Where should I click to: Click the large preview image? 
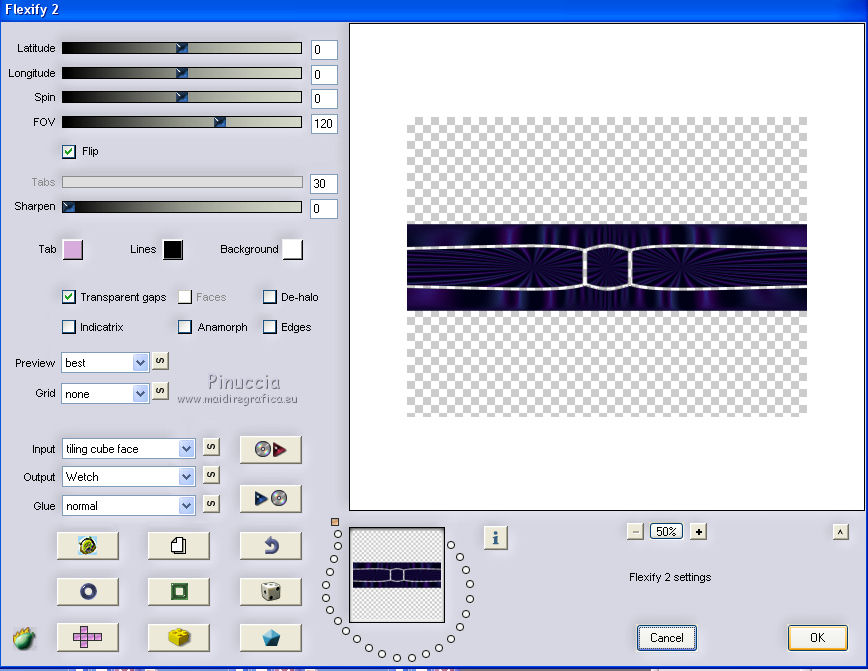(607, 267)
